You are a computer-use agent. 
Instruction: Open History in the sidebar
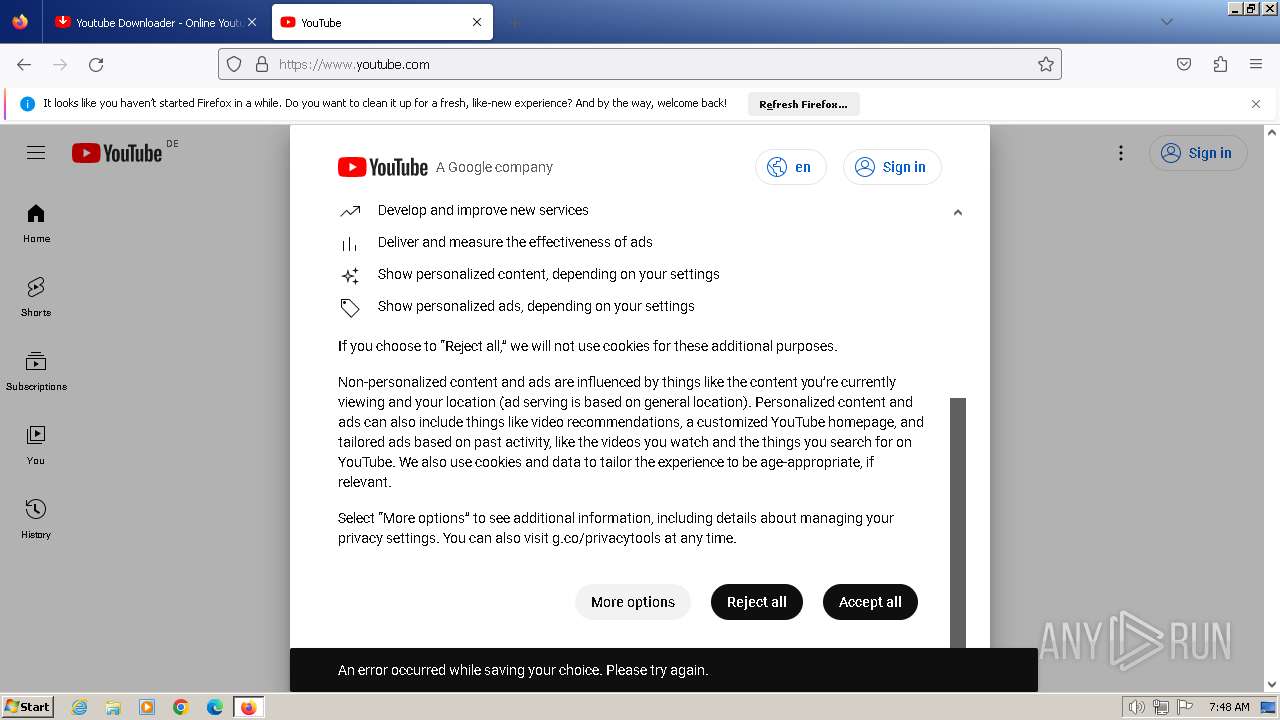pos(36,520)
